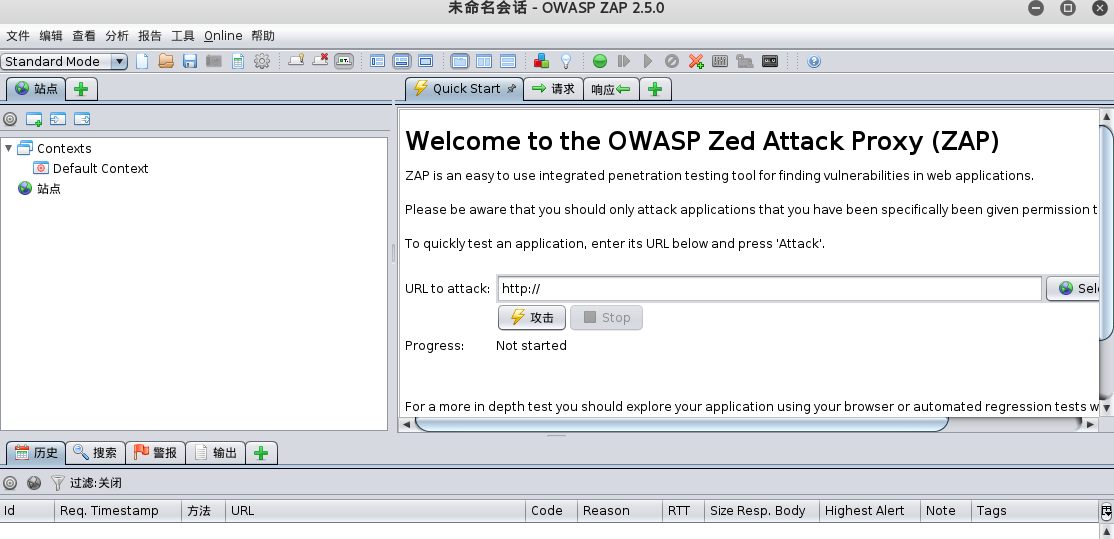1114x539 pixels.
Task: Click the Forced User Mode icon
Action: pos(745,61)
